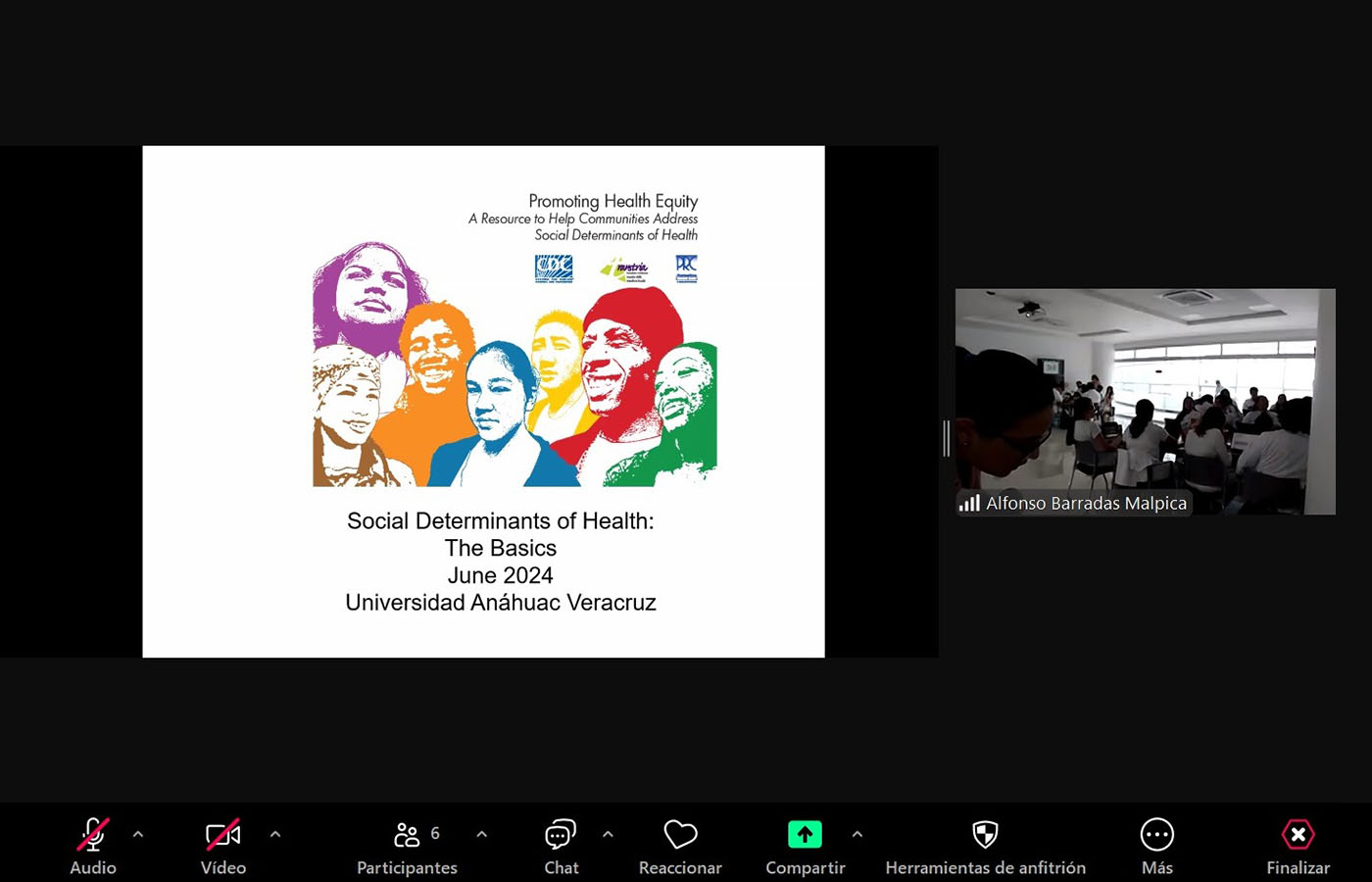
Task: Open the Chat panel
Action: click(x=561, y=847)
